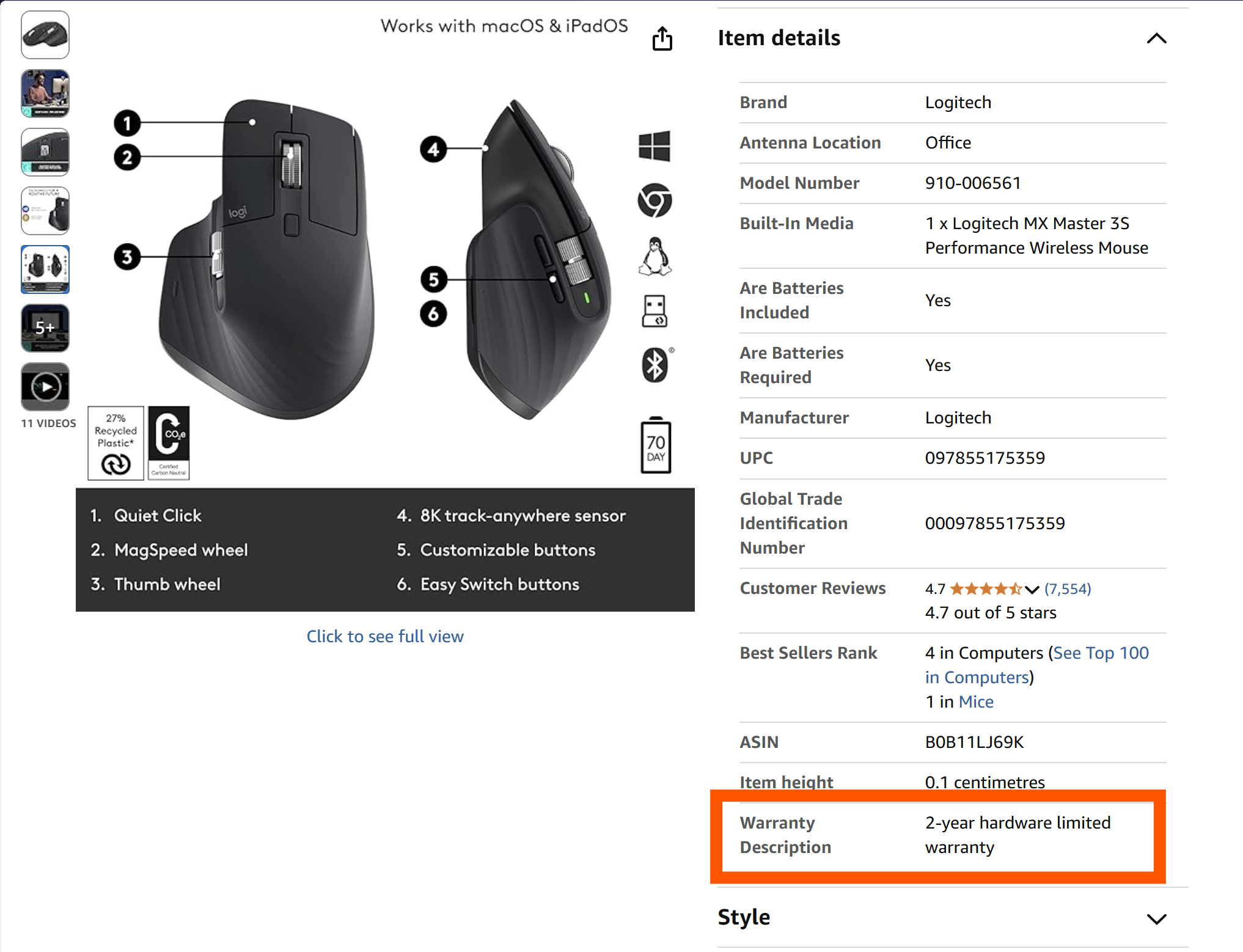1243x952 pixels.
Task: Click the '0.1 centimetres' item height value
Action: [x=985, y=782]
